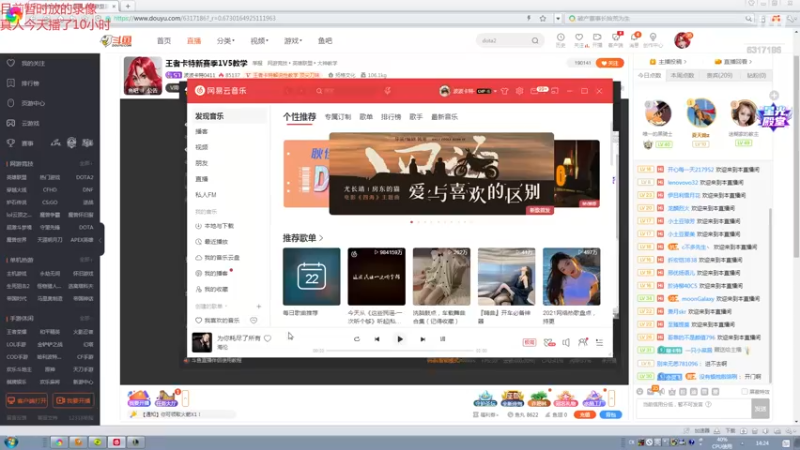Click the current song album cover
The width and height of the screenshot is (800, 450).
tap(202, 342)
